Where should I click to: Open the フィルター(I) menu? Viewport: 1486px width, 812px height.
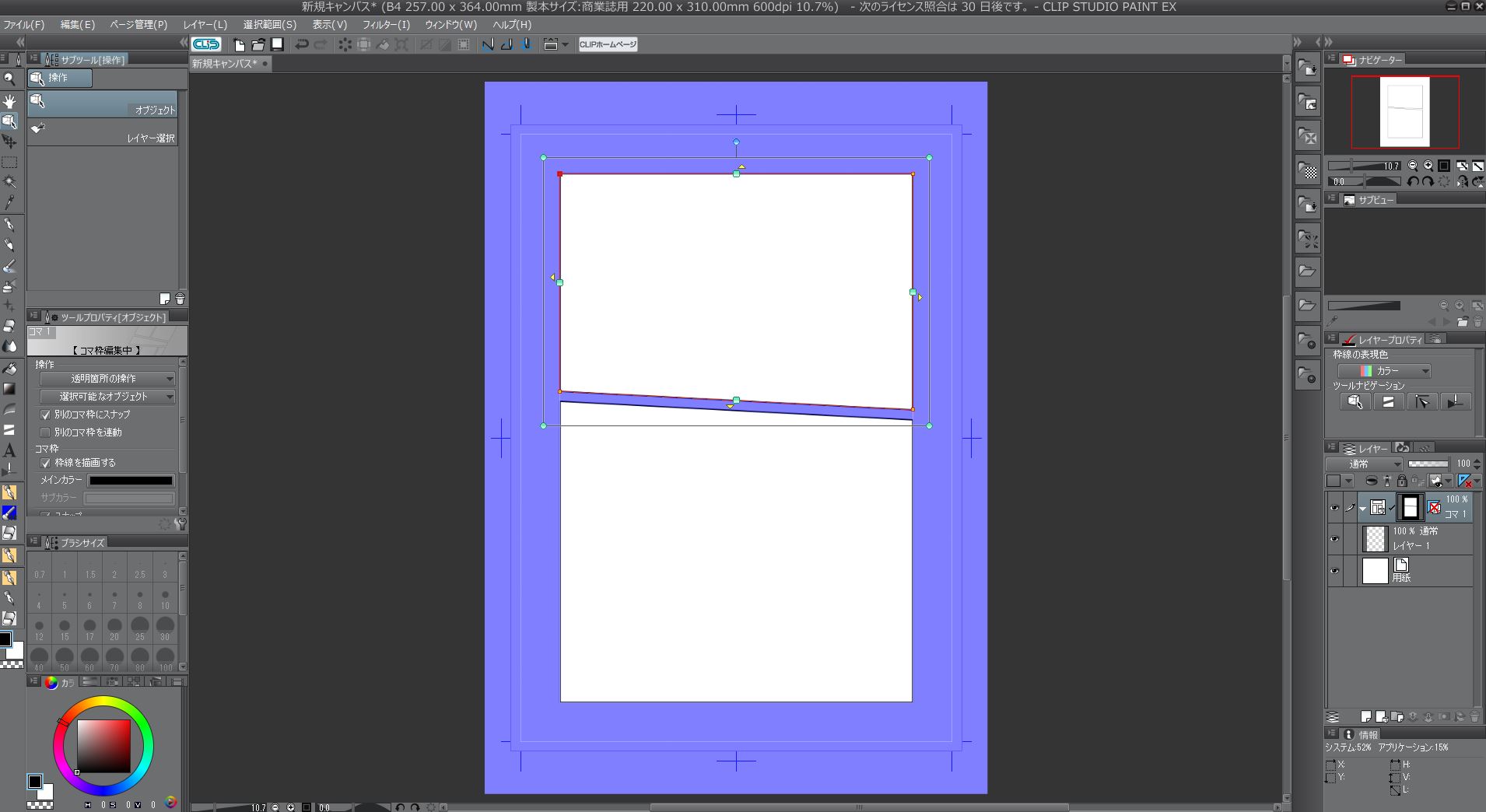pyautogui.click(x=386, y=24)
